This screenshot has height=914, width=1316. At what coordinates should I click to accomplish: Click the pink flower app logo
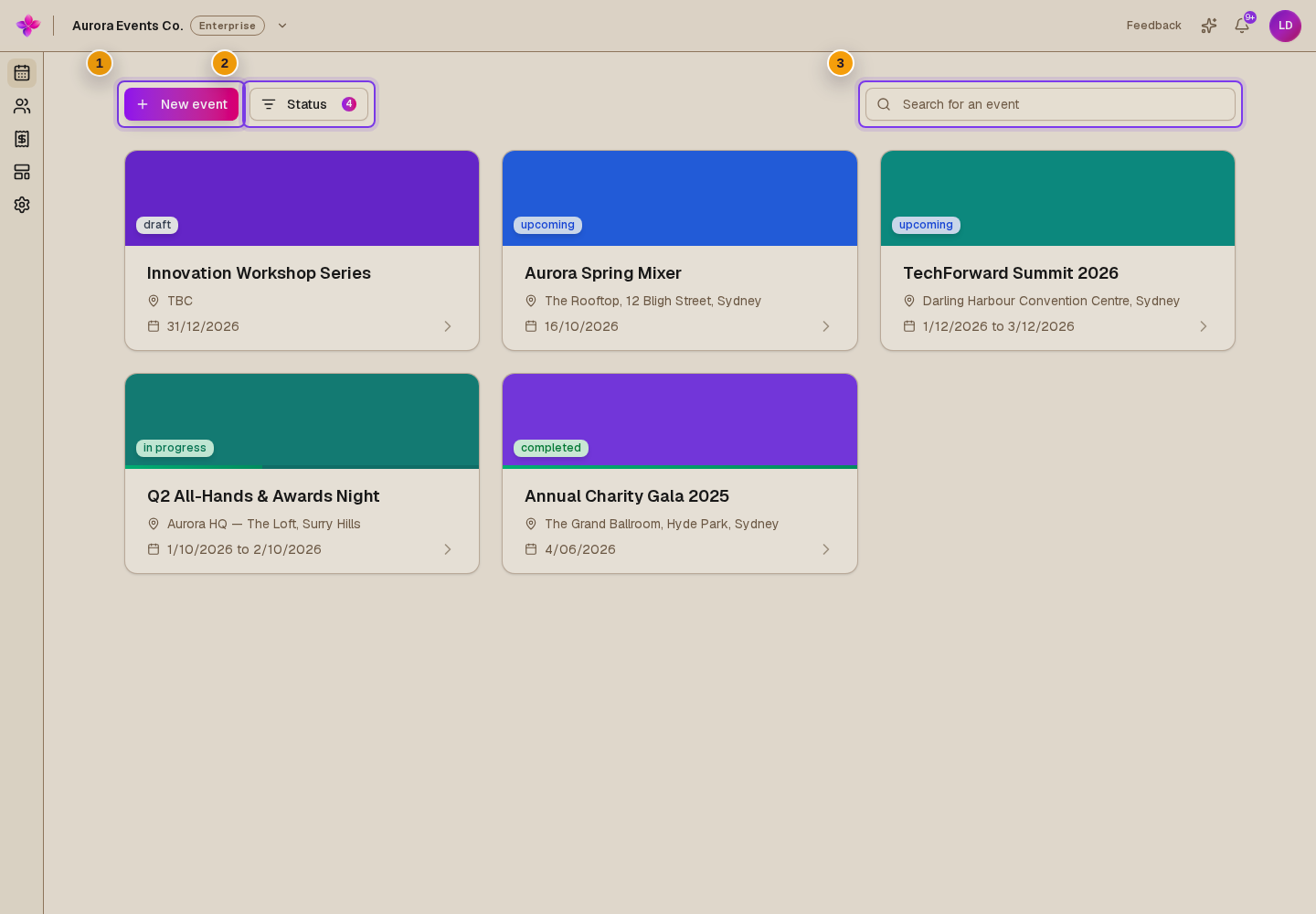click(28, 26)
